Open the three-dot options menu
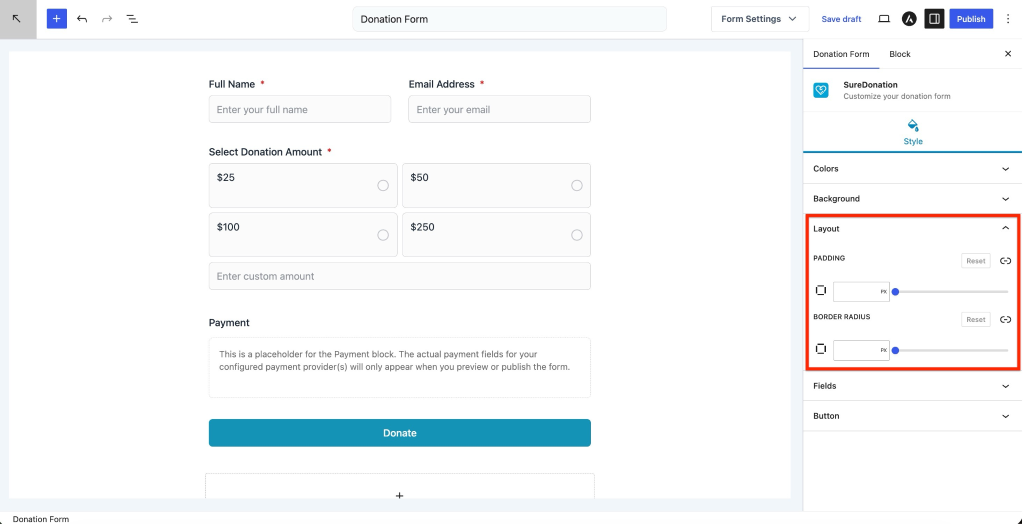 (1008, 19)
